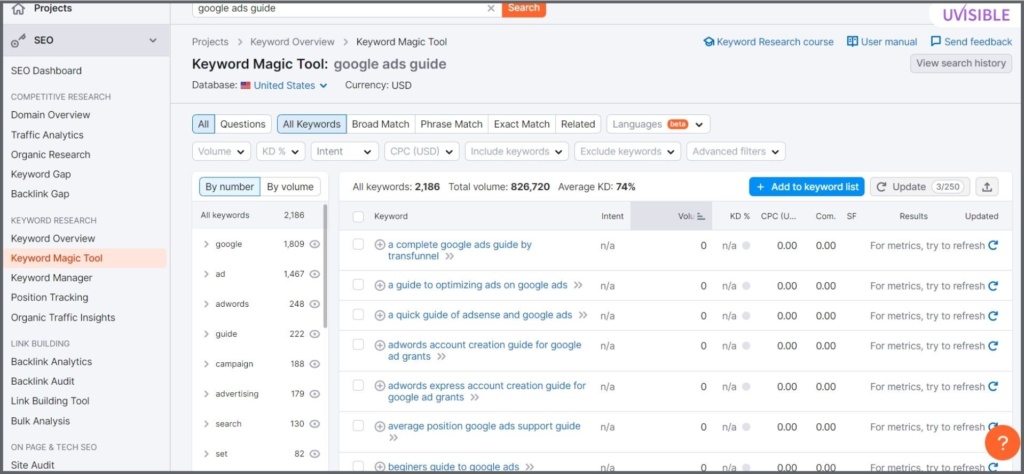Viewport: 1024px width, 474px height.
Task: Select the Questions tab
Action: (x=243, y=124)
